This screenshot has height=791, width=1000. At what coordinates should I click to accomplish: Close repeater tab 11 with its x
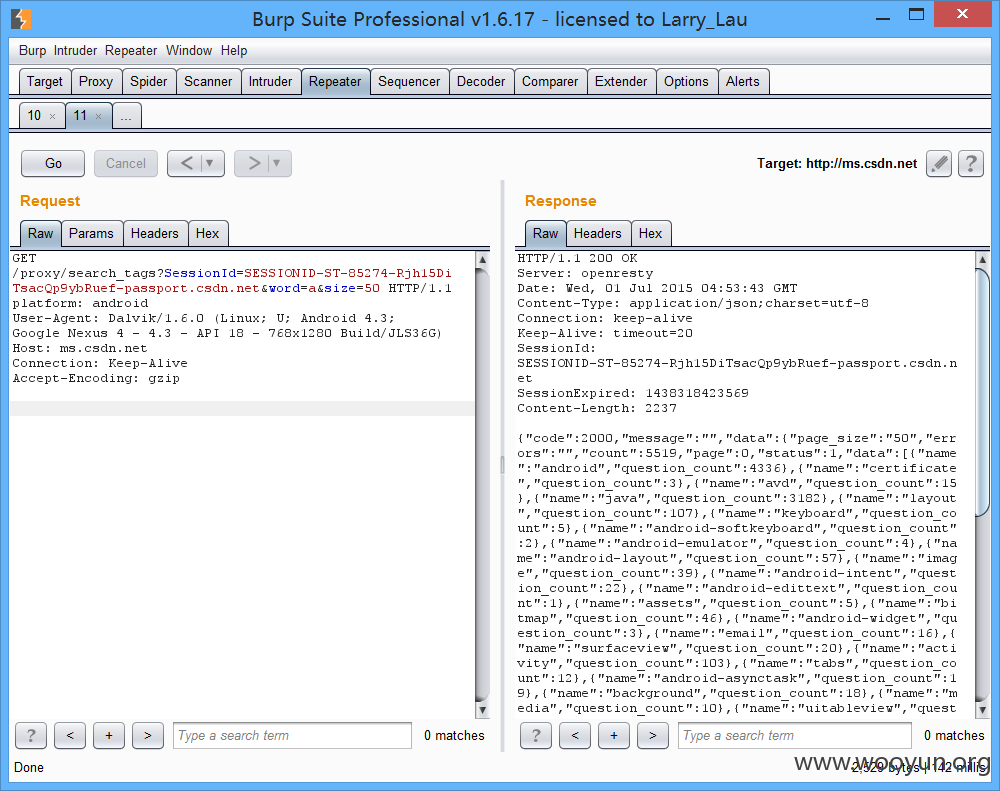[98, 116]
